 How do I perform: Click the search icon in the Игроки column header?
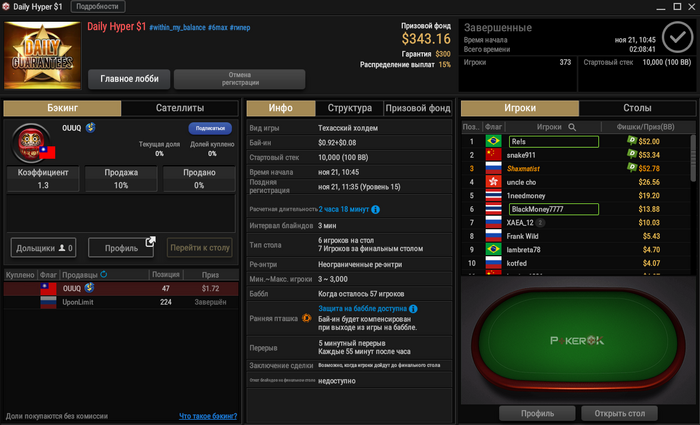[x=572, y=127]
